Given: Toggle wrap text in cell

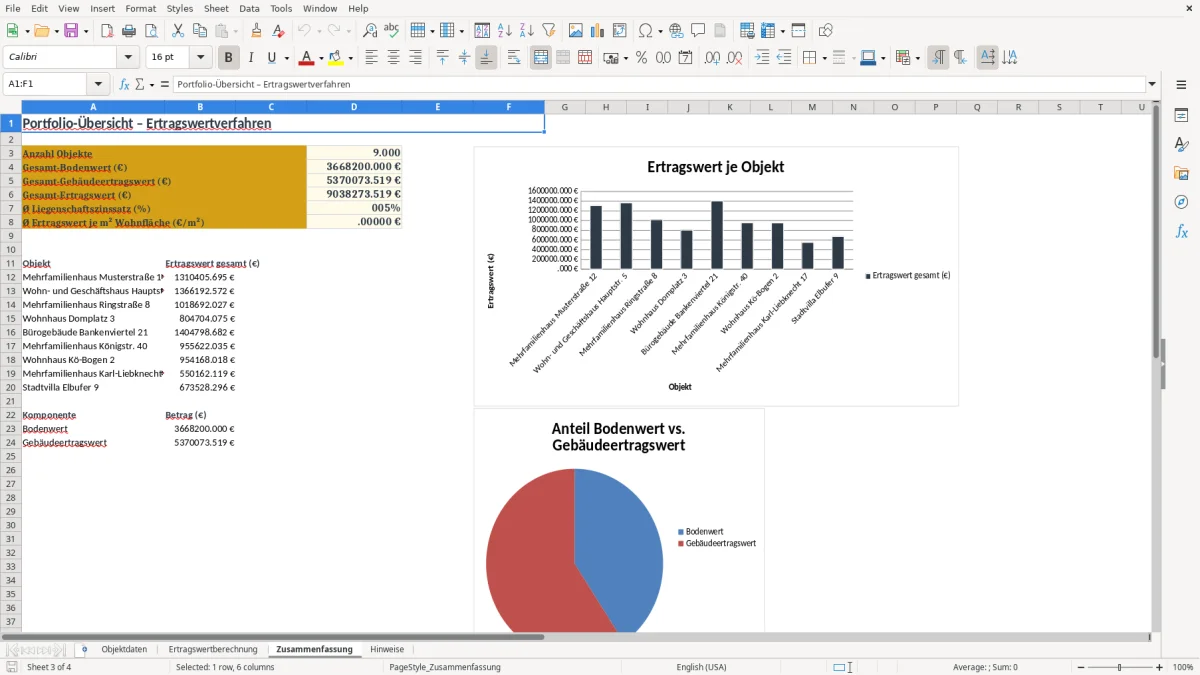Looking at the screenshot, I should coord(514,58).
